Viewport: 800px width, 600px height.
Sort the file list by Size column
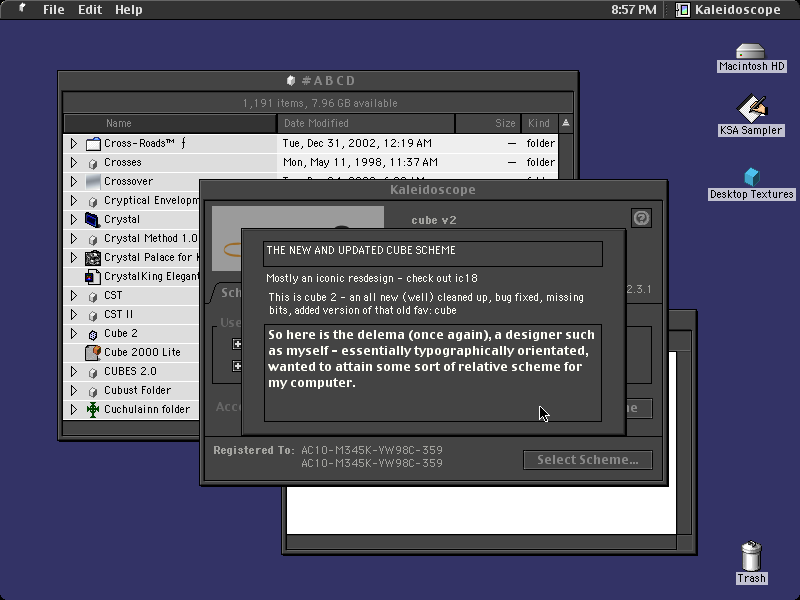[x=488, y=123]
